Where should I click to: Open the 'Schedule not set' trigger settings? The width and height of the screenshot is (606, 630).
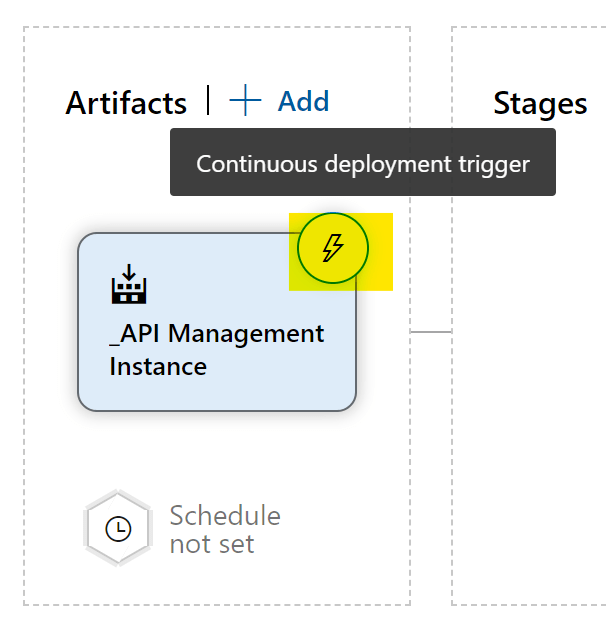(x=224, y=530)
